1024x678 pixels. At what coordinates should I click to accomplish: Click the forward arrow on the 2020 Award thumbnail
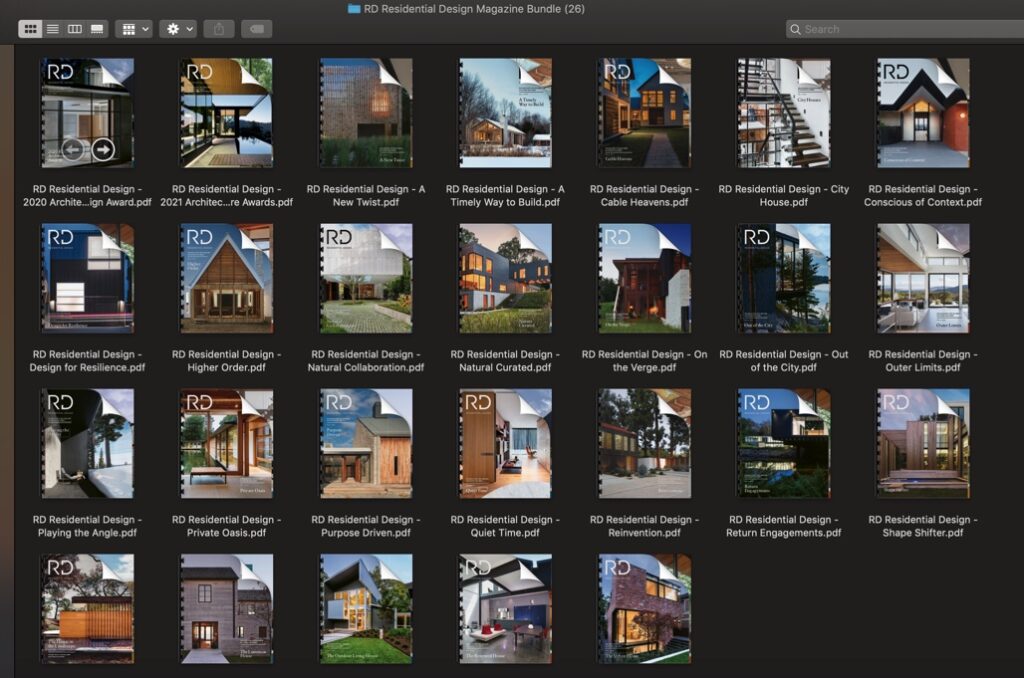tap(103, 148)
